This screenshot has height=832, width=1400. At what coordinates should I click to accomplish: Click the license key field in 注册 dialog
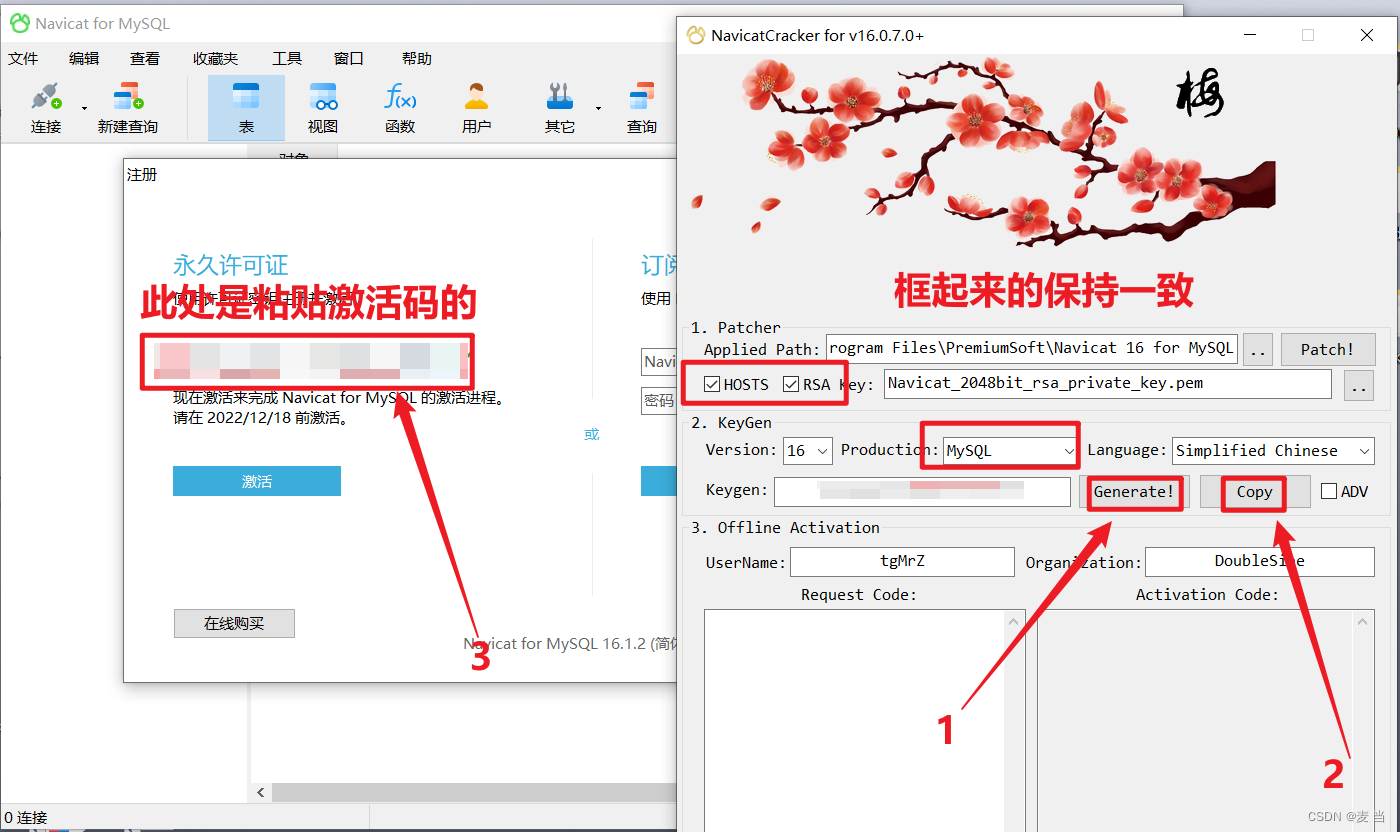(307, 360)
